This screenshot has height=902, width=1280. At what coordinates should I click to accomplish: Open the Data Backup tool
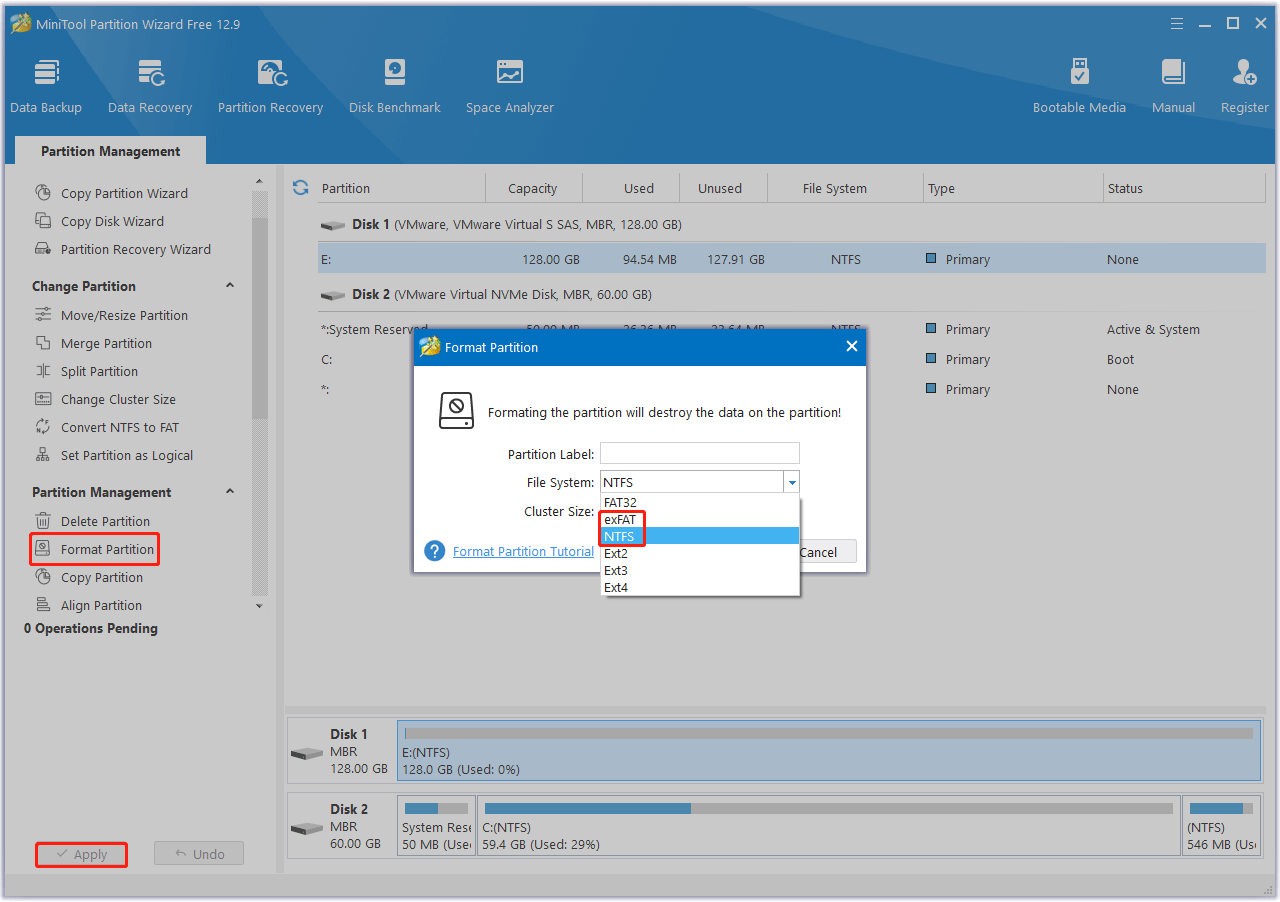pyautogui.click(x=46, y=84)
